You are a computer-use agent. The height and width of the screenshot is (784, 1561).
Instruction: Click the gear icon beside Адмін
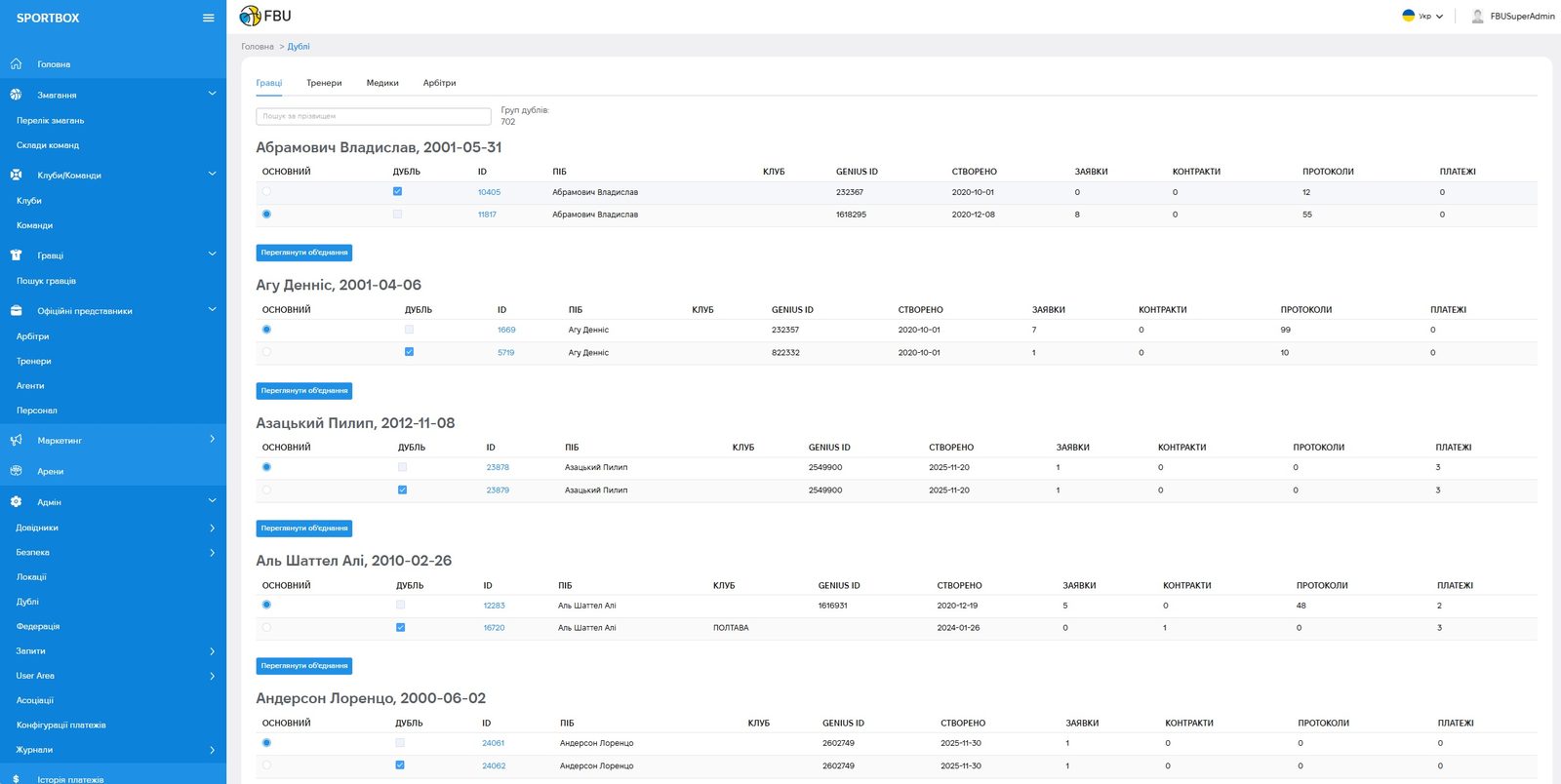[16, 501]
